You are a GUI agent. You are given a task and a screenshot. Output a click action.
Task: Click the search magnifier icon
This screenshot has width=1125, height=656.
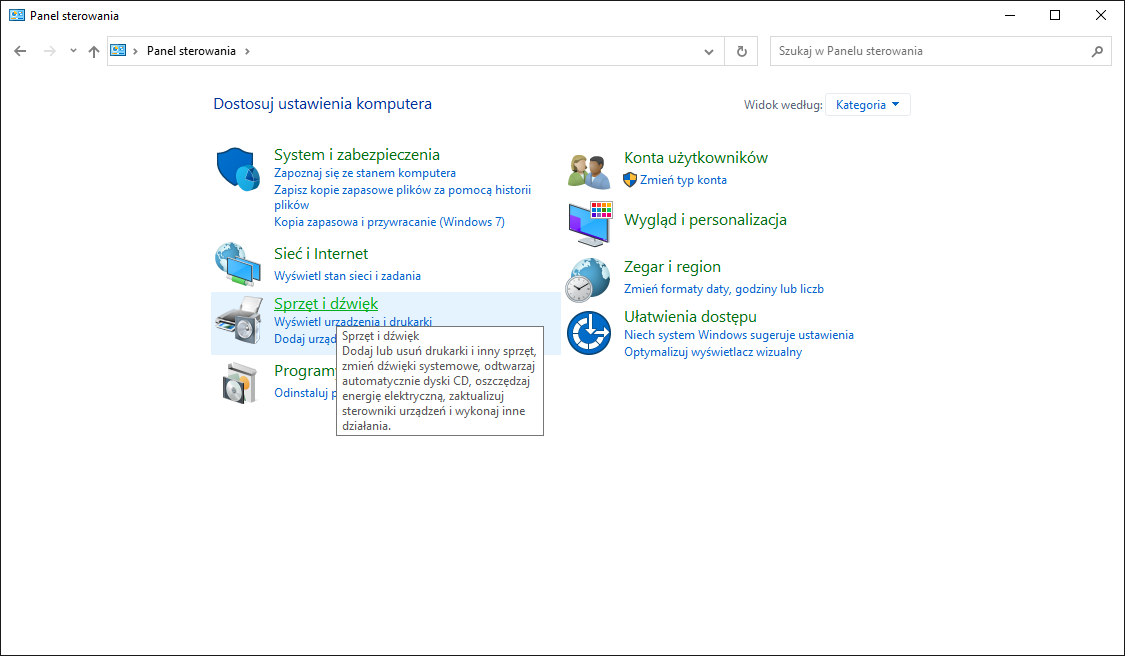tap(1097, 51)
